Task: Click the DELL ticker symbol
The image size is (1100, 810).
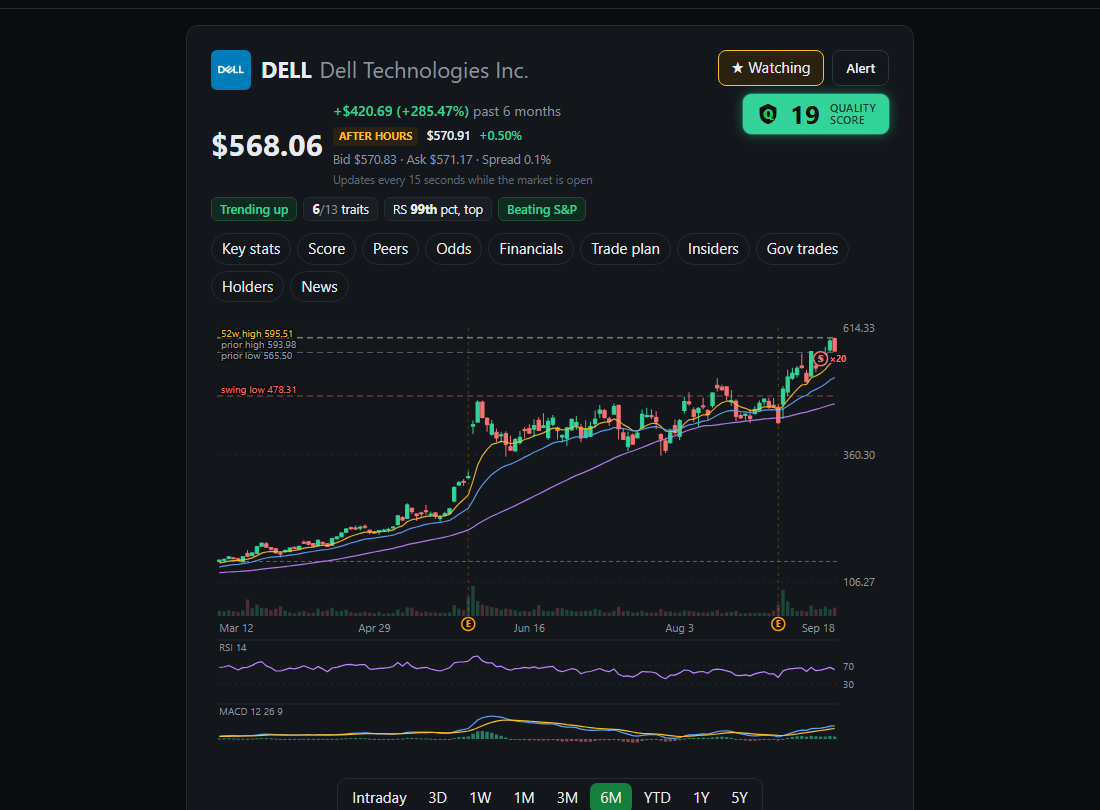Action: [286, 71]
